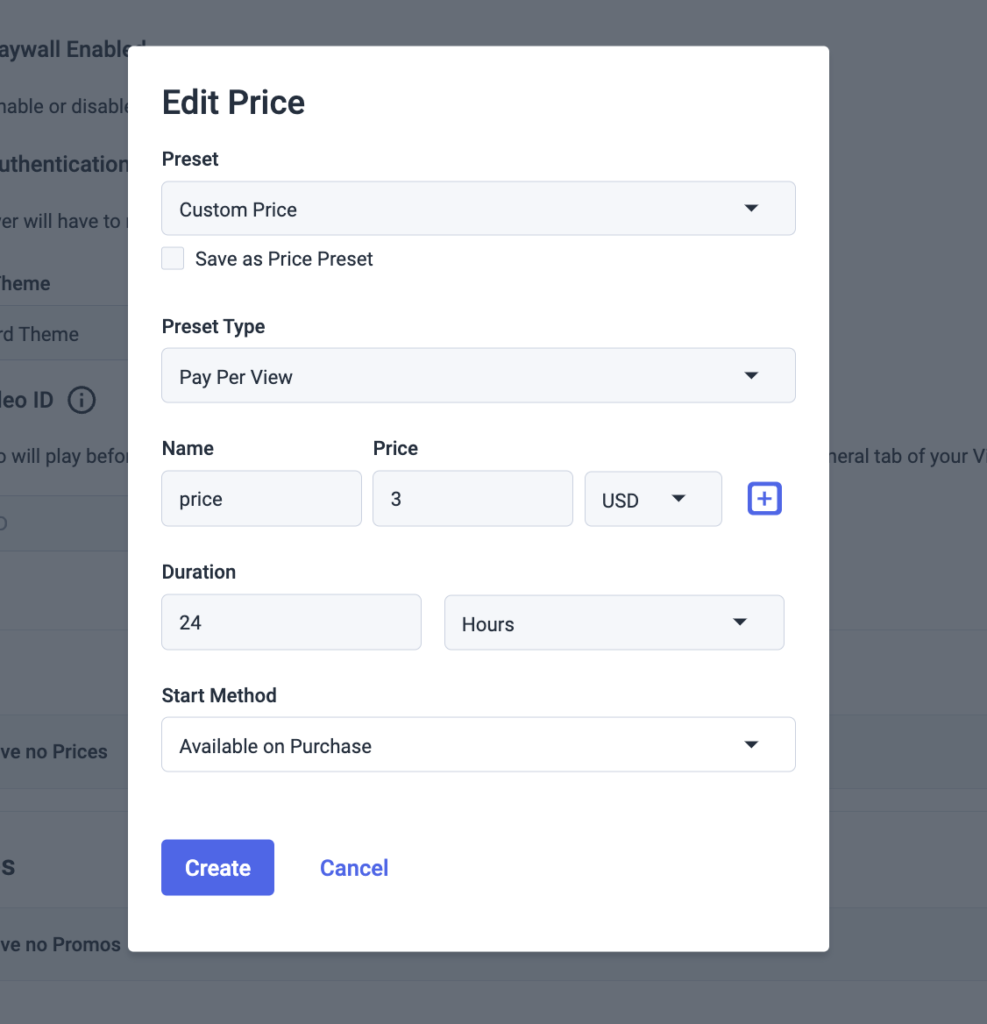
Task: Select the Duration field showing 24
Action: pyautogui.click(x=291, y=623)
